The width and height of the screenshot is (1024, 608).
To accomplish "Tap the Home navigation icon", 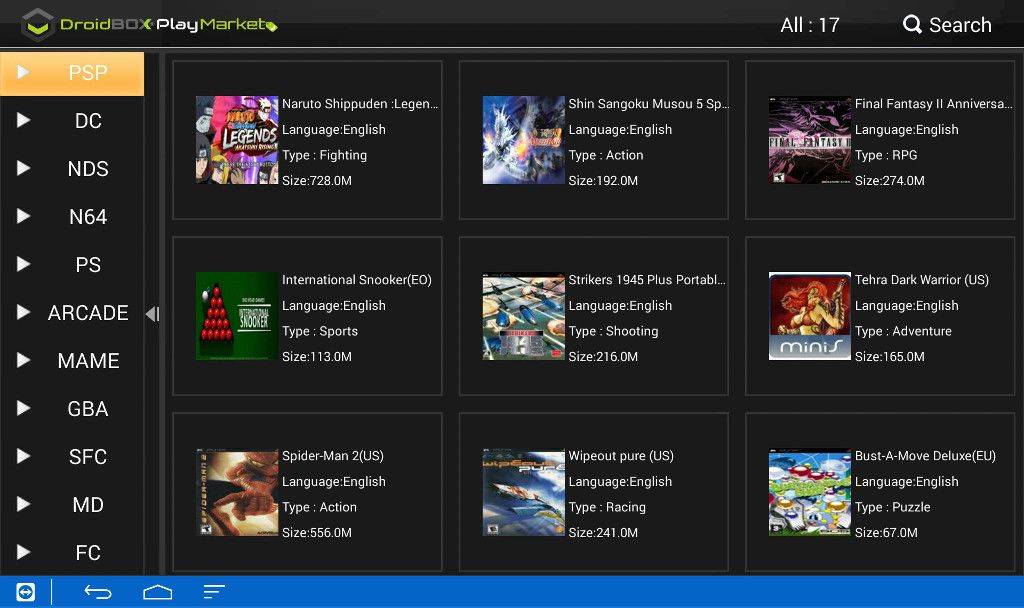I will (157, 592).
